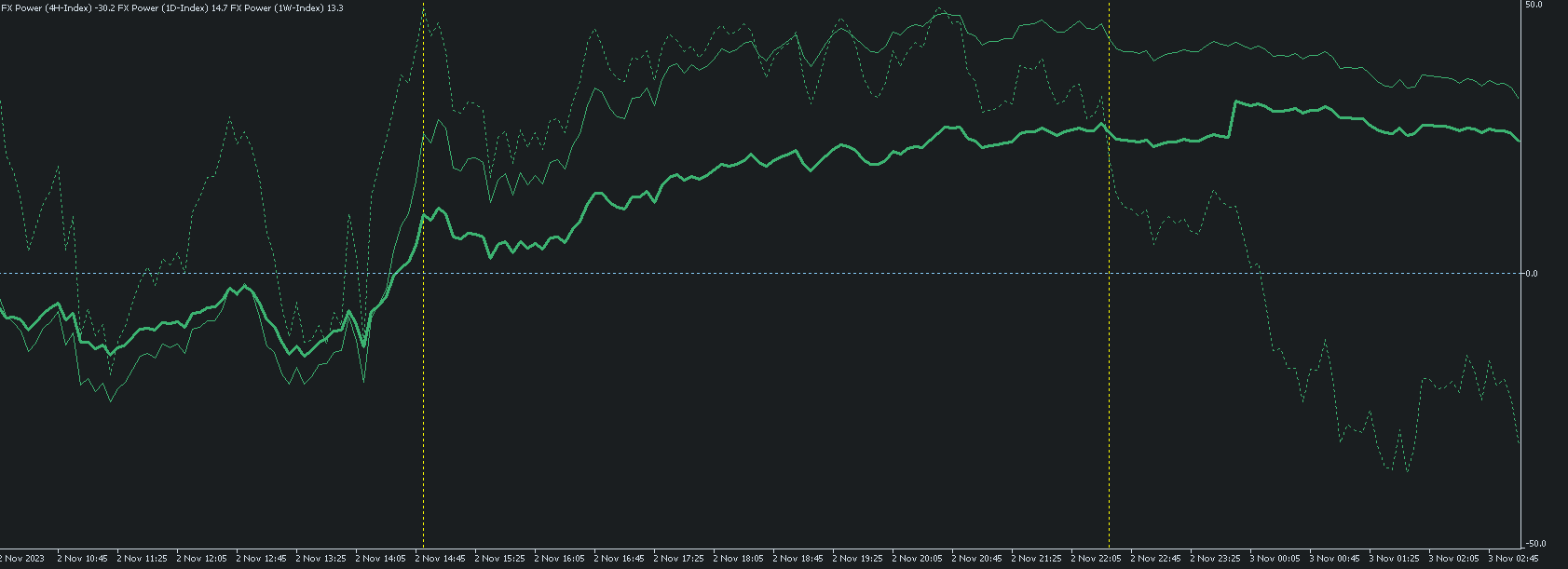
Task: Click the FX Power (4H-Index) -30.2 label
Action: pos(58,7)
